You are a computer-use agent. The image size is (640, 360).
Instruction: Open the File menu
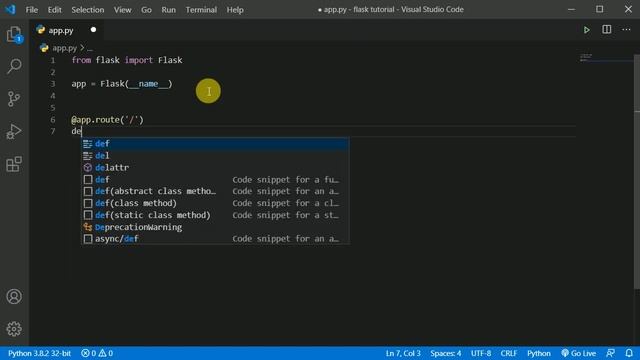(x=31, y=9)
